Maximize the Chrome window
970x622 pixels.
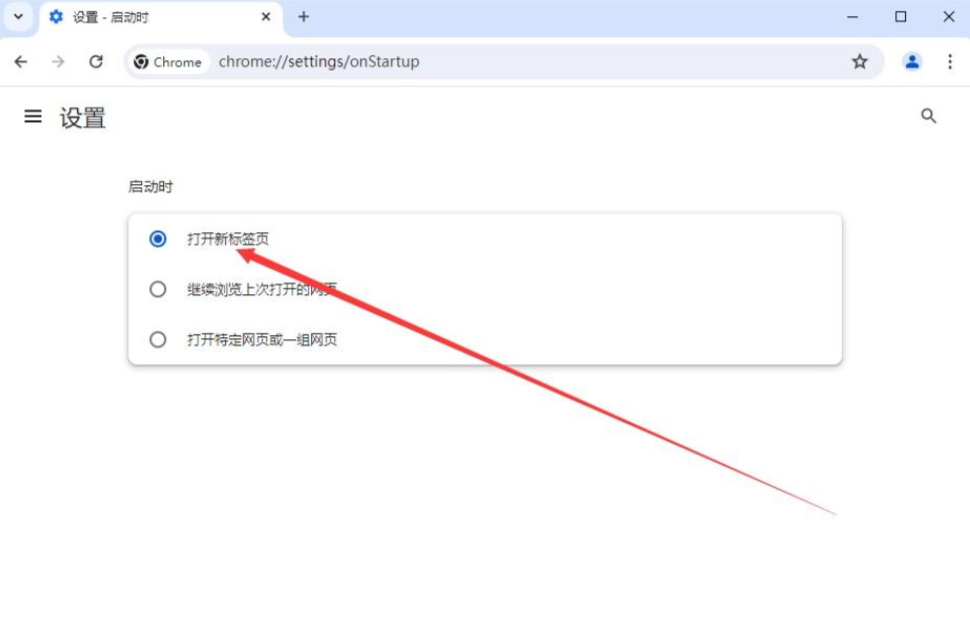(x=901, y=17)
